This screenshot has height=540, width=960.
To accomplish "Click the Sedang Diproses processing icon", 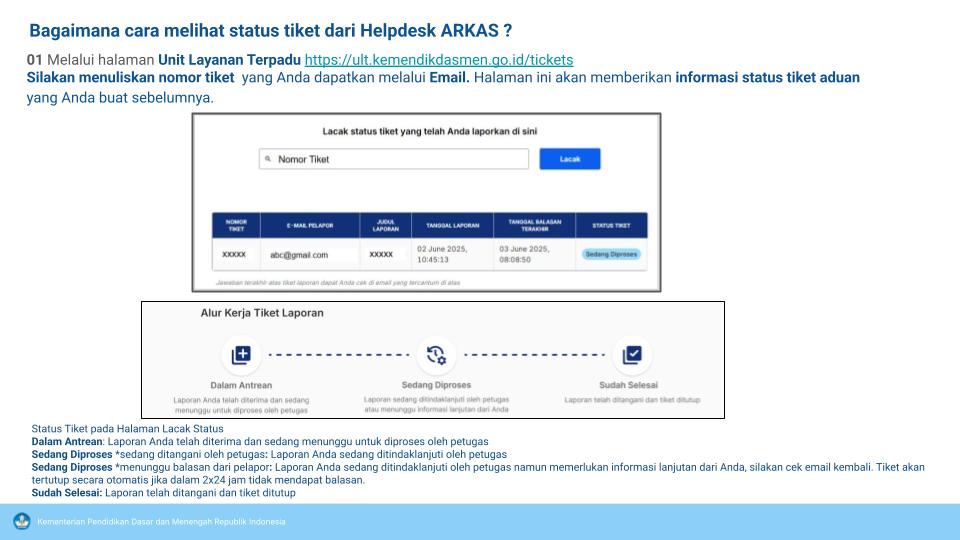I will pyautogui.click(x=436, y=354).
